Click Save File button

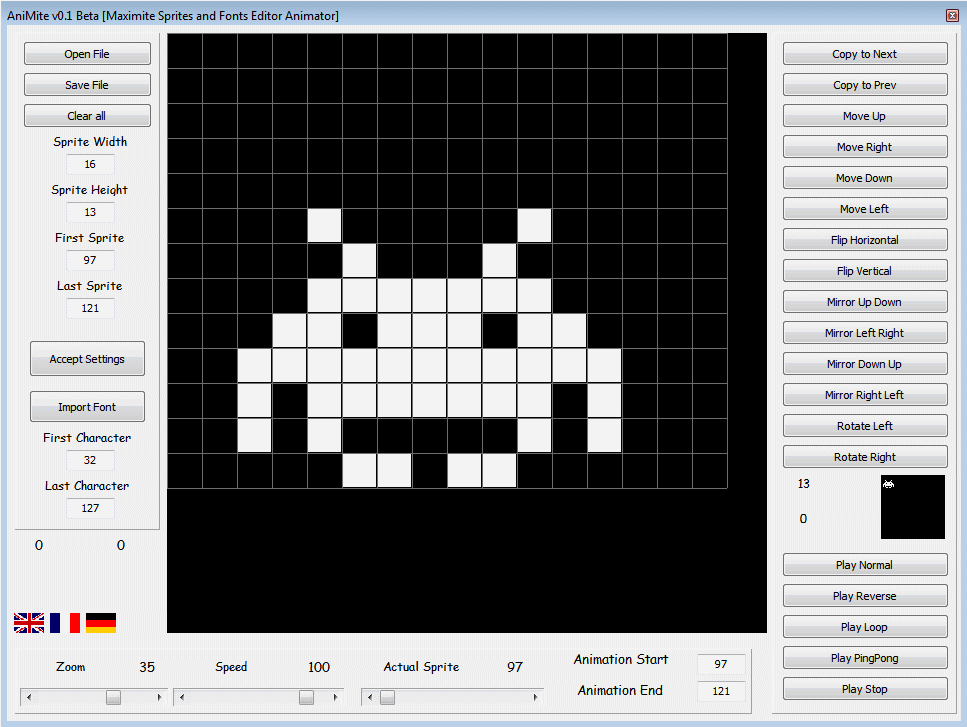[x=87, y=85]
